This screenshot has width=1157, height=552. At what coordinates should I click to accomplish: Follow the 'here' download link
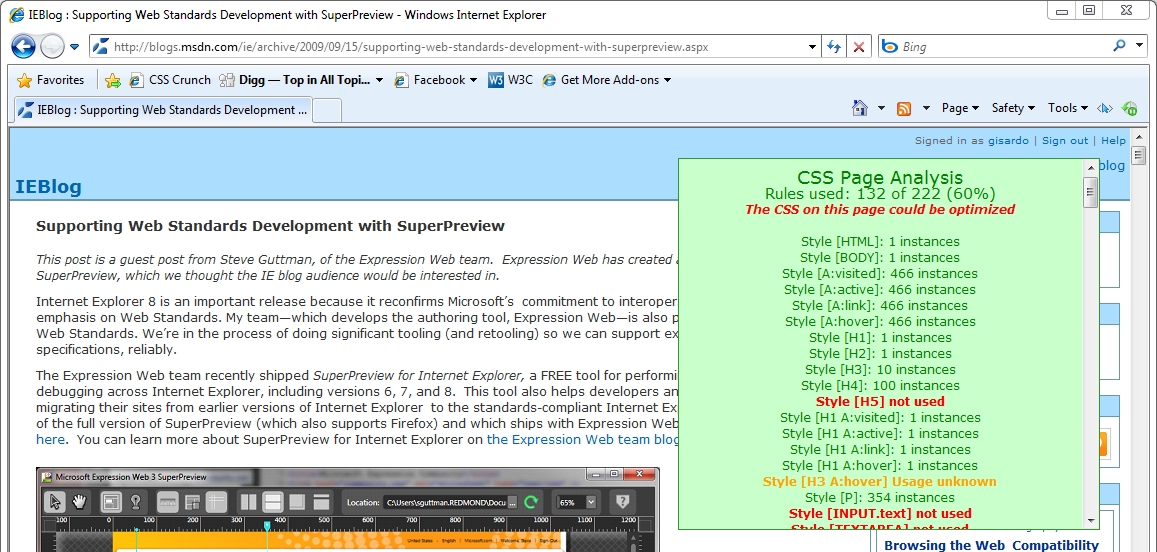pyautogui.click(x=50, y=439)
